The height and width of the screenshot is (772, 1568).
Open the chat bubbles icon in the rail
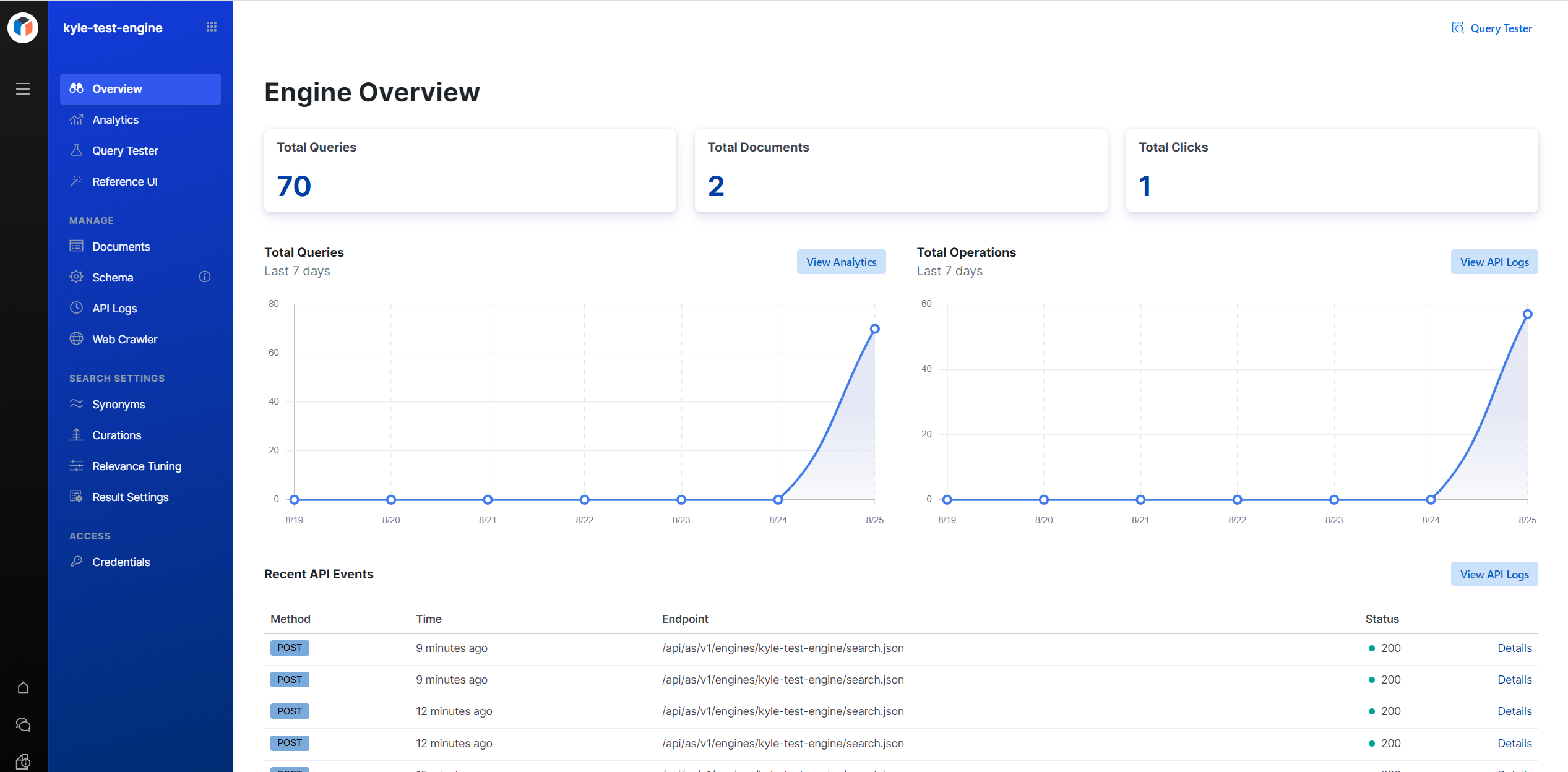[x=23, y=724]
